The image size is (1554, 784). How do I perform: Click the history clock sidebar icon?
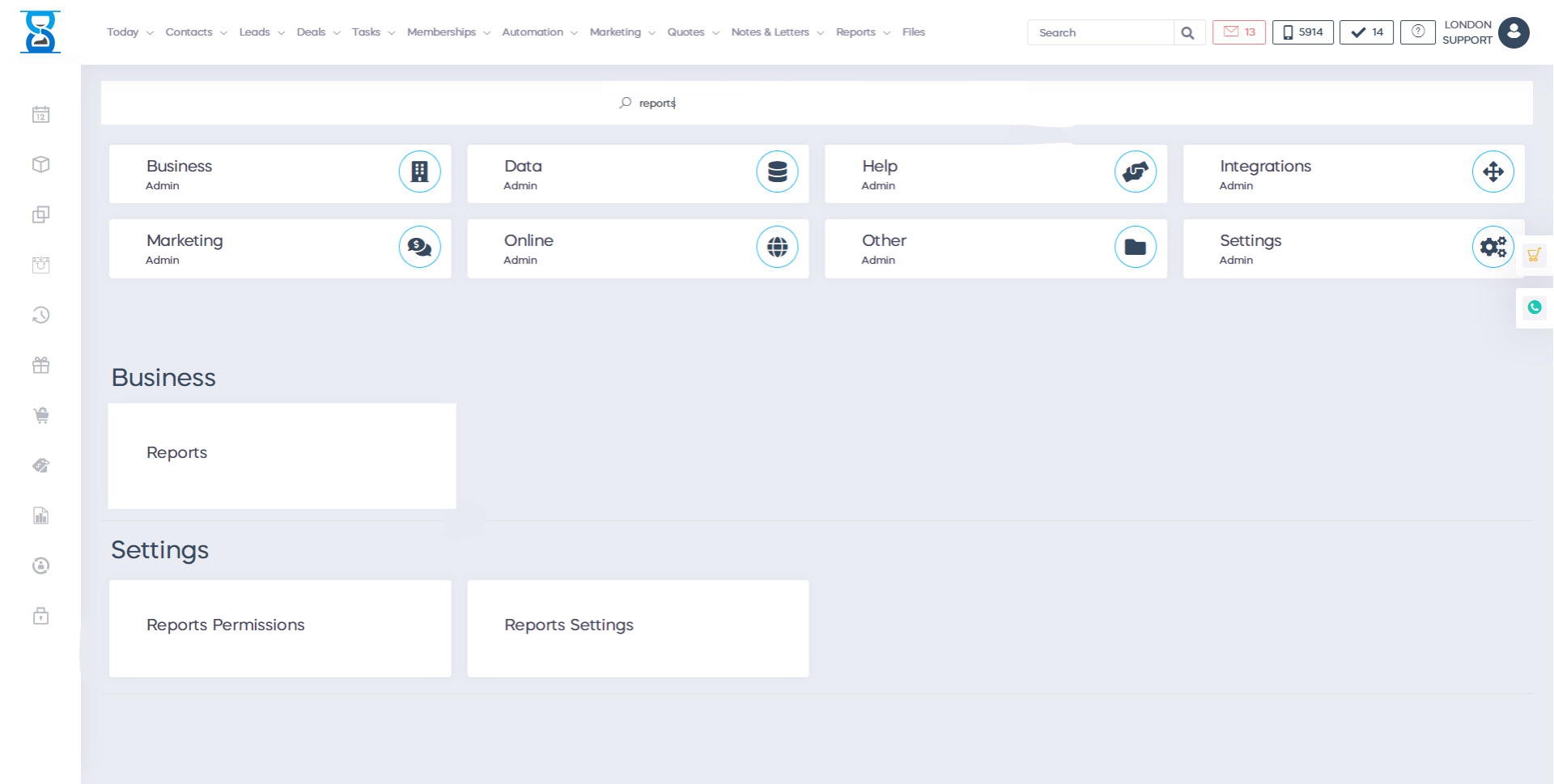[x=40, y=316]
